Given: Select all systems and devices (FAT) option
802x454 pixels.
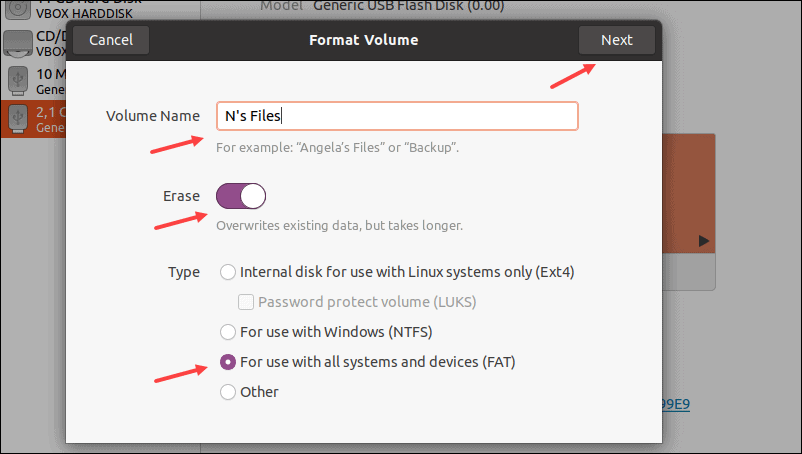Looking at the screenshot, I should click(x=228, y=362).
